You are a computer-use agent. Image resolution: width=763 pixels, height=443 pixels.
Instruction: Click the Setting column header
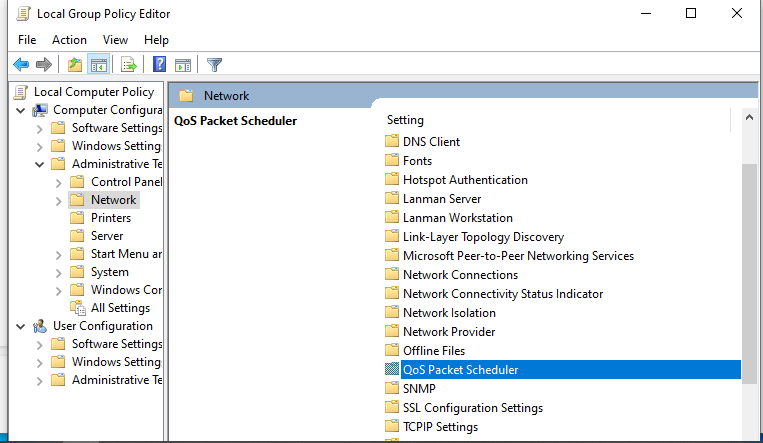click(406, 120)
